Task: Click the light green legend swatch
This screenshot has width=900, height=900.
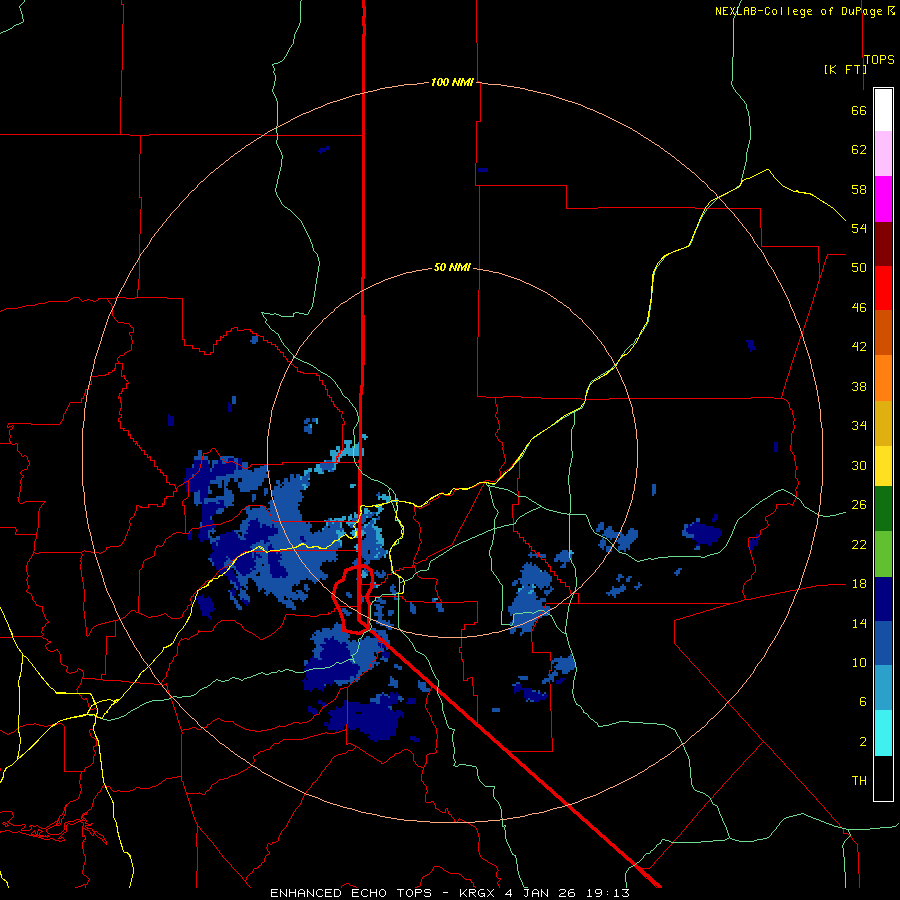Action: pyautogui.click(x=883, y=554)
